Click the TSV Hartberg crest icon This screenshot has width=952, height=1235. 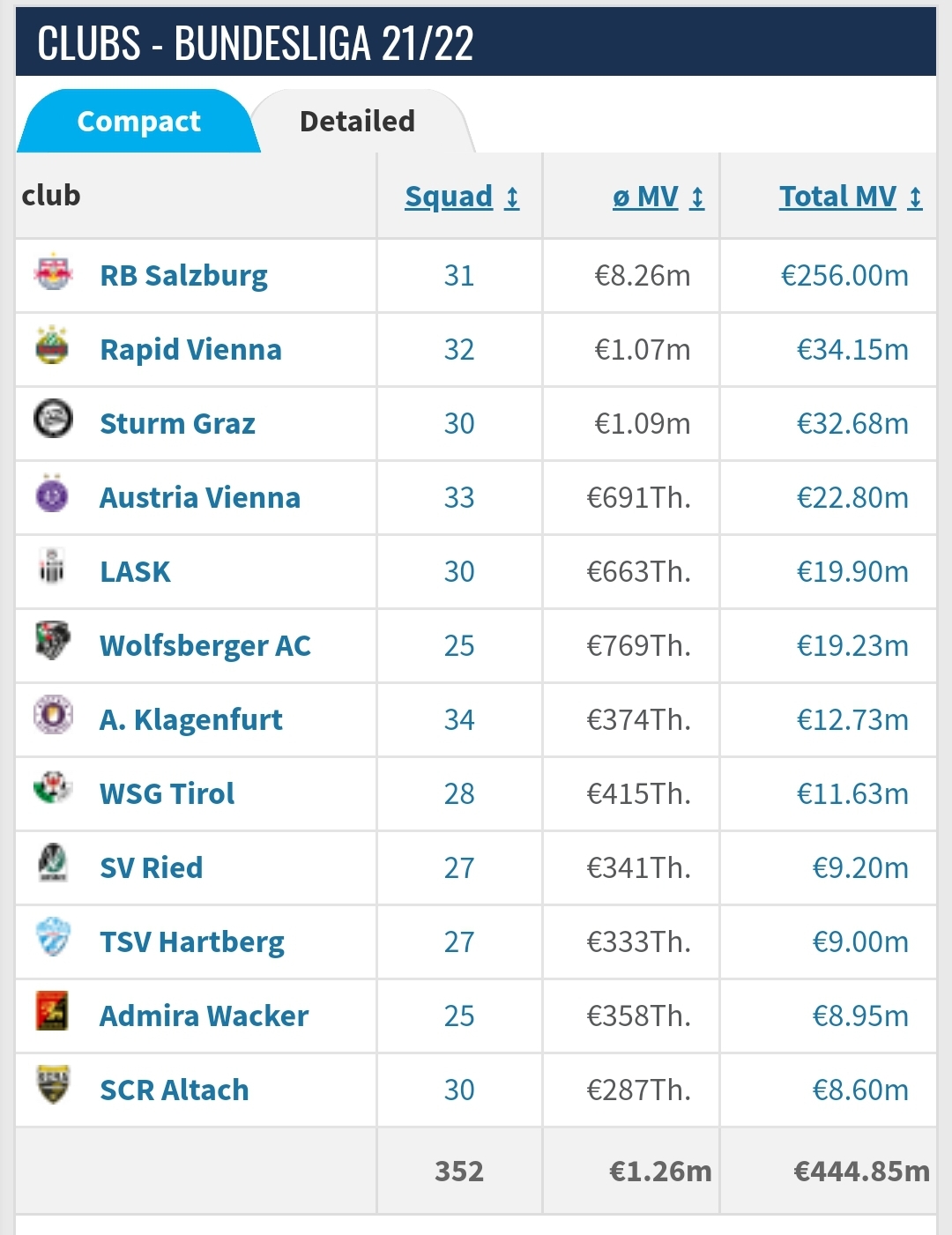(53, 937)
